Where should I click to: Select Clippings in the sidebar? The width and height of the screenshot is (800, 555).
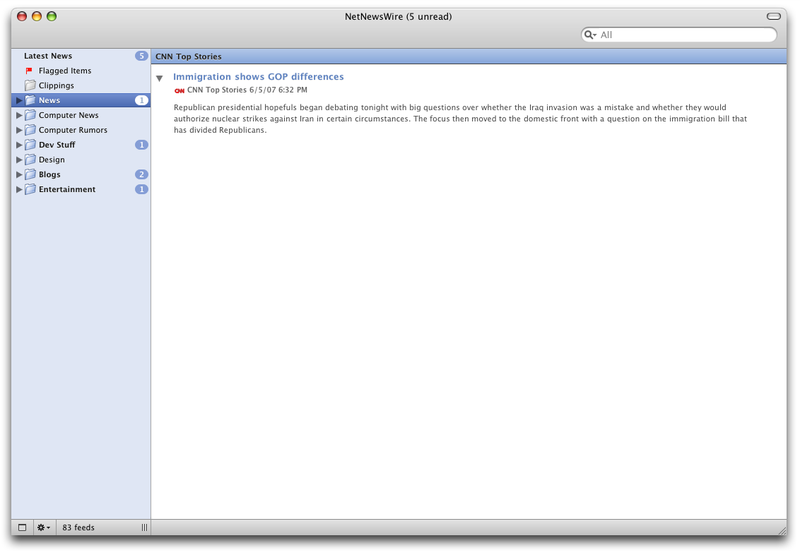point(81,85)
